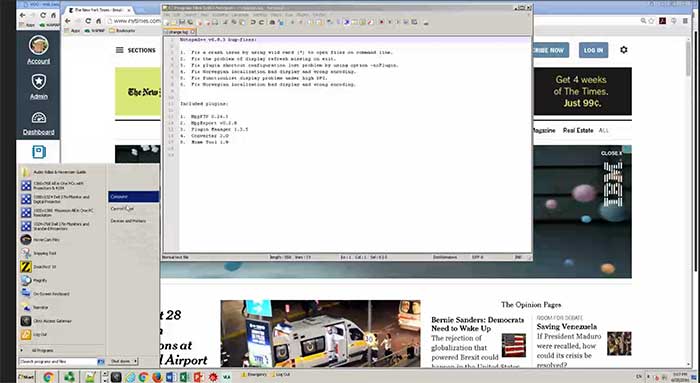Click the Firefox icon in the taskbar
Image resolution: width=700 pixels, height=383 pixels.
tap(157, 377)
